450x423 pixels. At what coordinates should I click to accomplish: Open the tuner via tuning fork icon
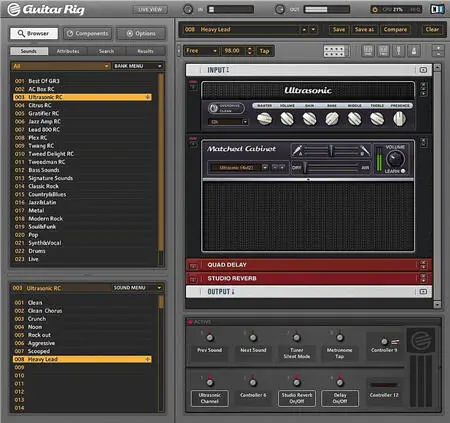(399, 51)
